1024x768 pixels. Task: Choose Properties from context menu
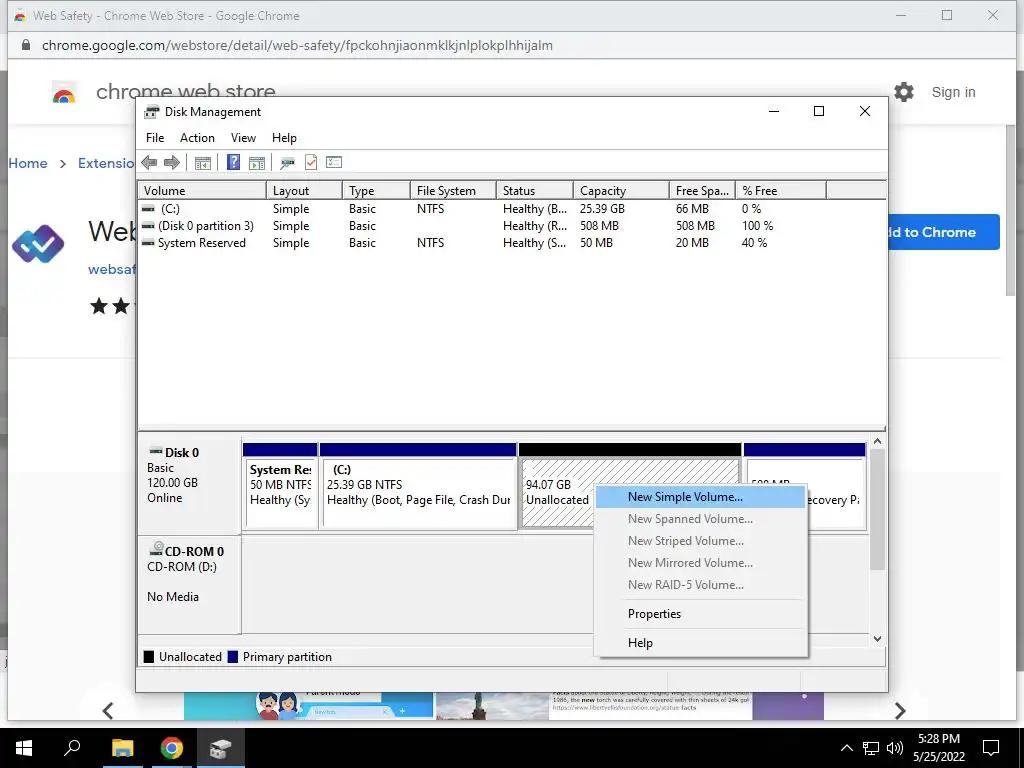click(x=701, y=614)
